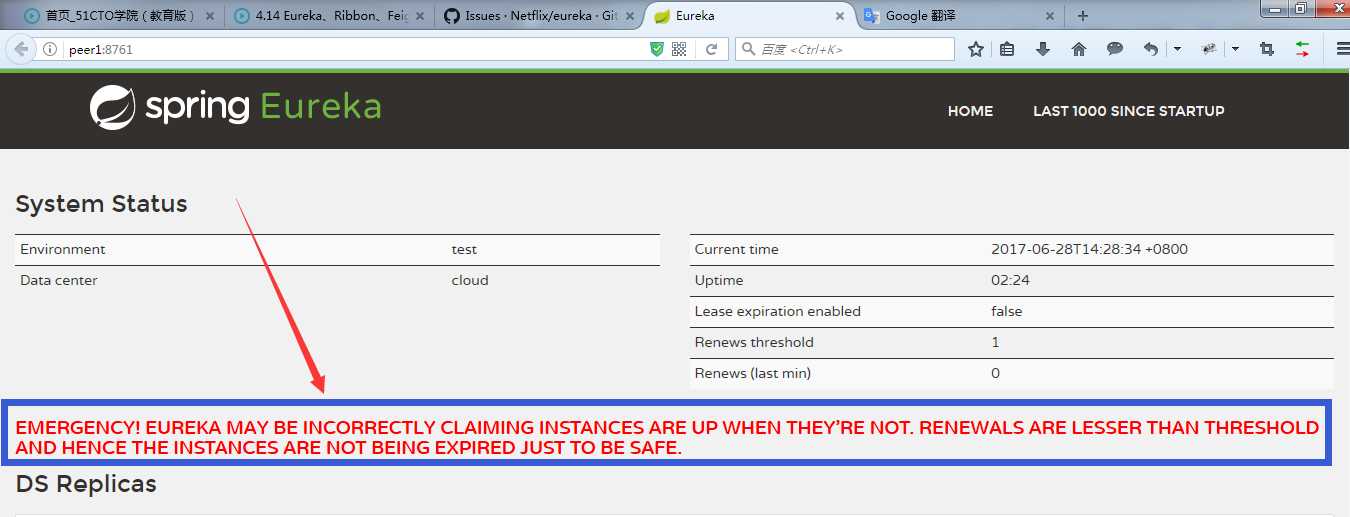Switch to the Google 翻译 tab
Screen dimensions: 1350x517
pyautogui.click(x=958, y=16)
